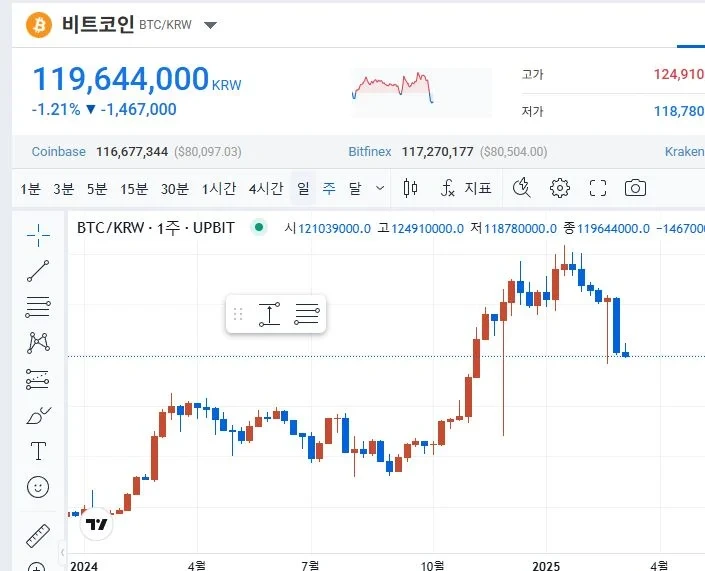
Task: Click the Coinbase price link
Action: click(58, 152)
